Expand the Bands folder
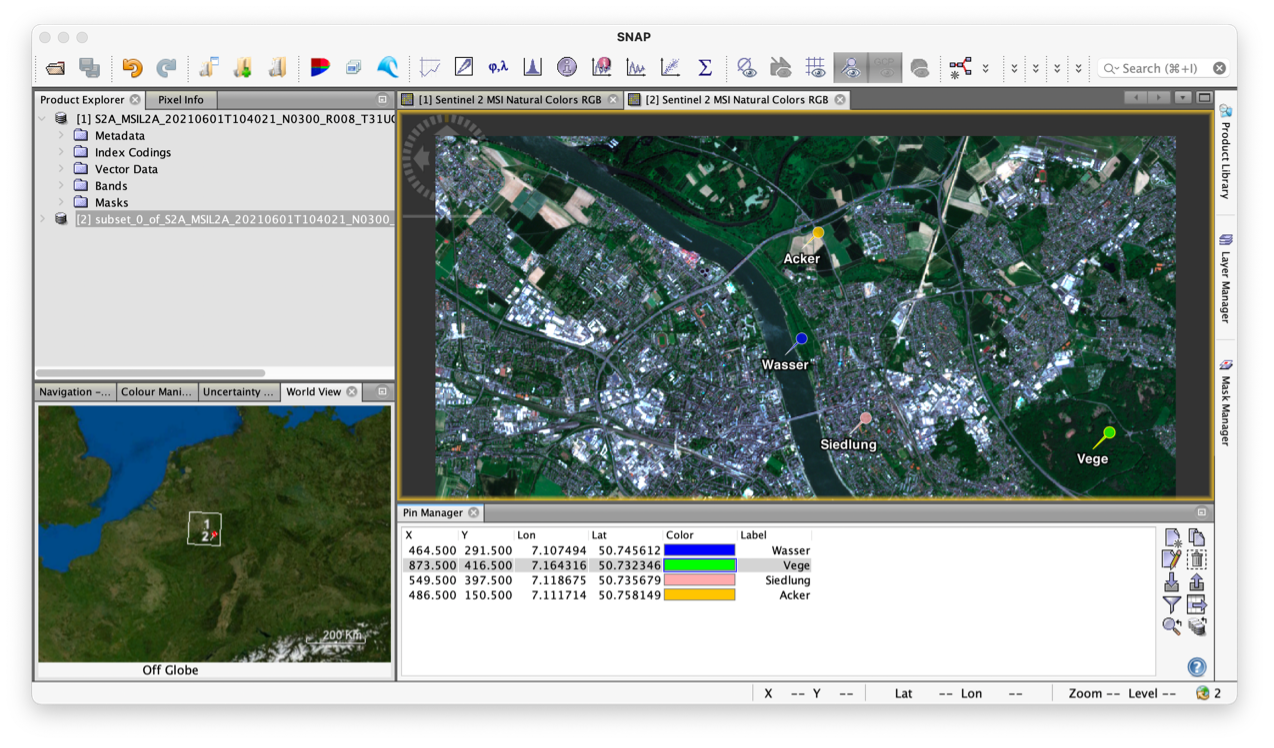 62,185
